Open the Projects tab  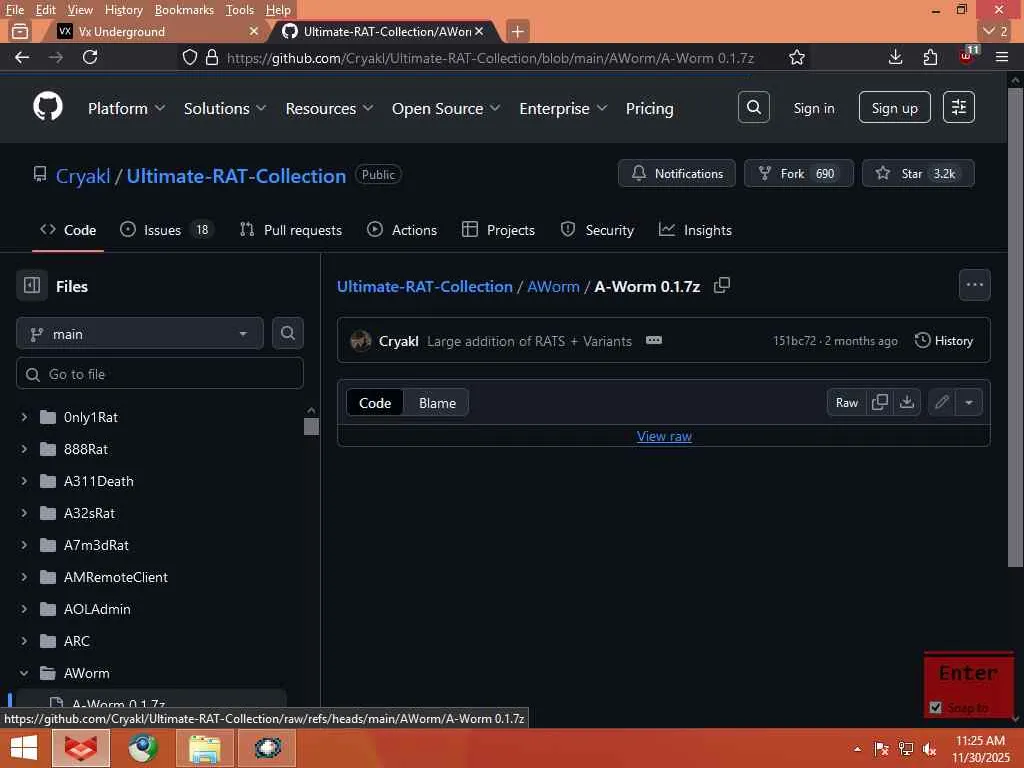click(498, 230)
